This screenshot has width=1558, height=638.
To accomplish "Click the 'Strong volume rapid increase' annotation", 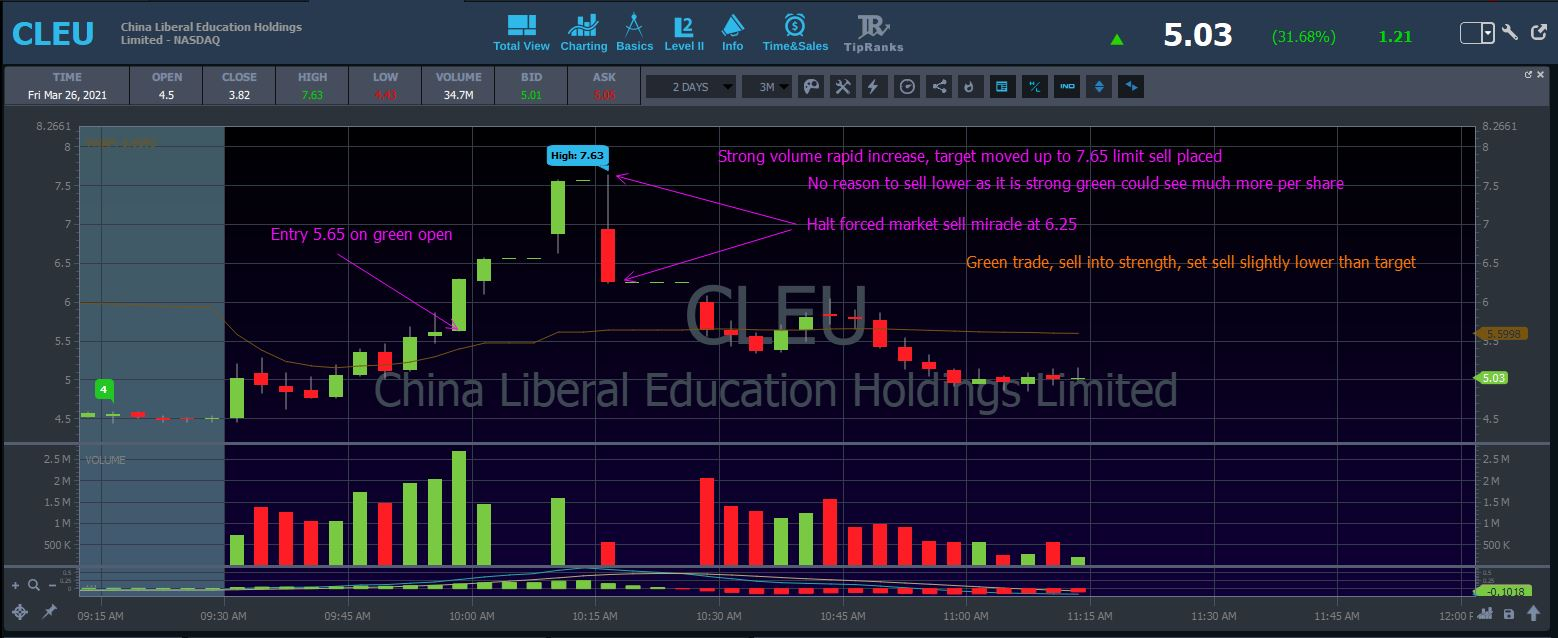I will click(970, 157).
